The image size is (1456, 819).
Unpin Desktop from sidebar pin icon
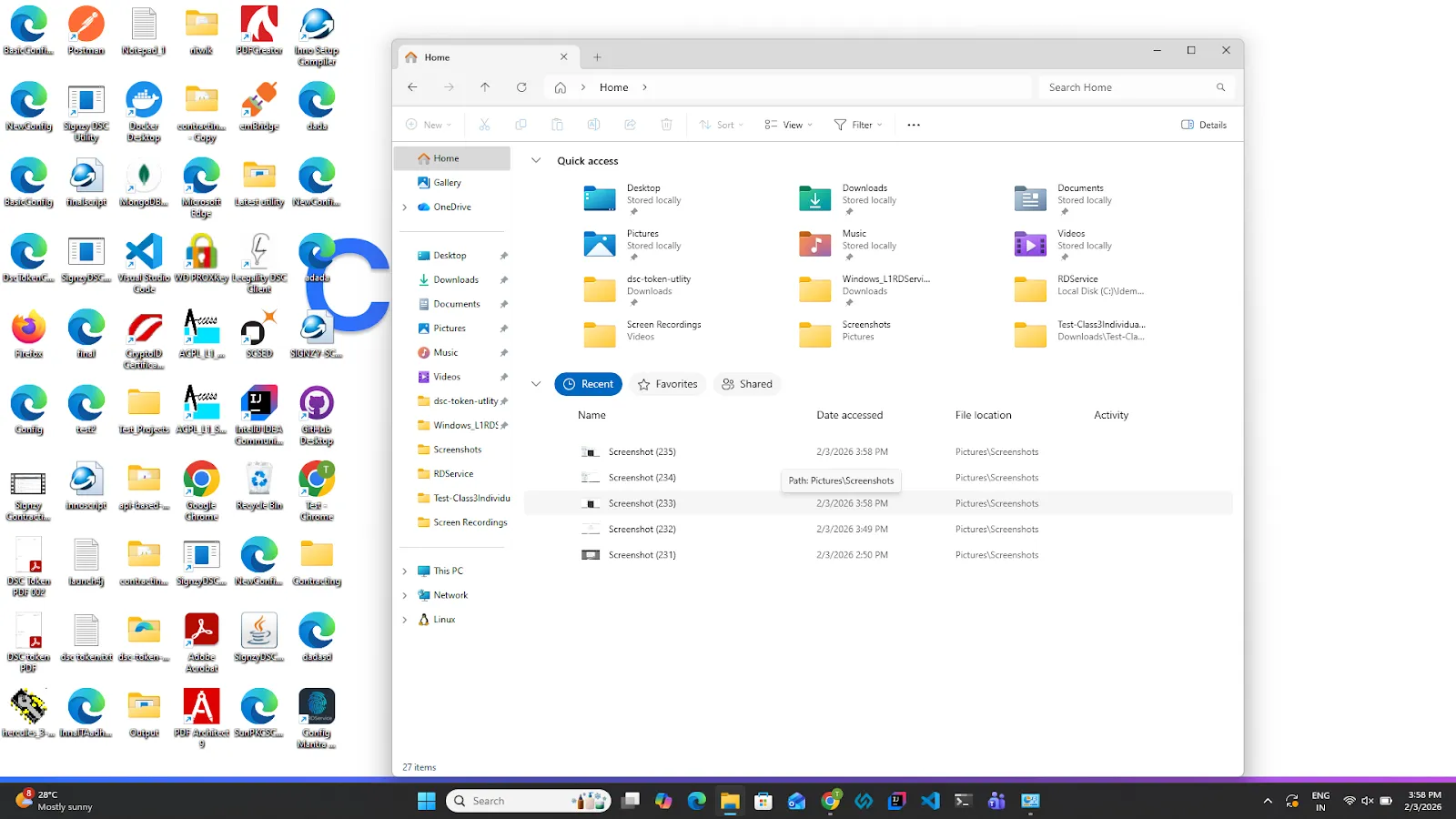504,256
